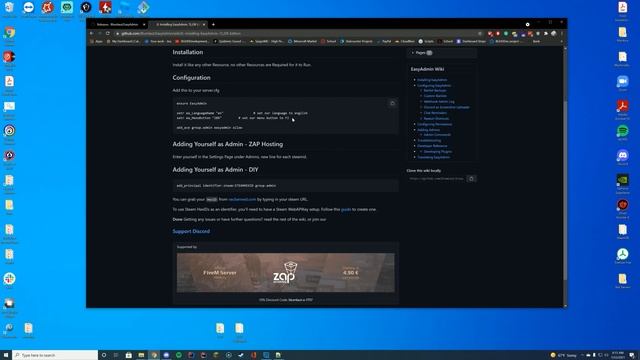This screenshot has height=360, width=640.
Task: Open the Cloudflare bookmark
Action: click(x=404, y=41)
